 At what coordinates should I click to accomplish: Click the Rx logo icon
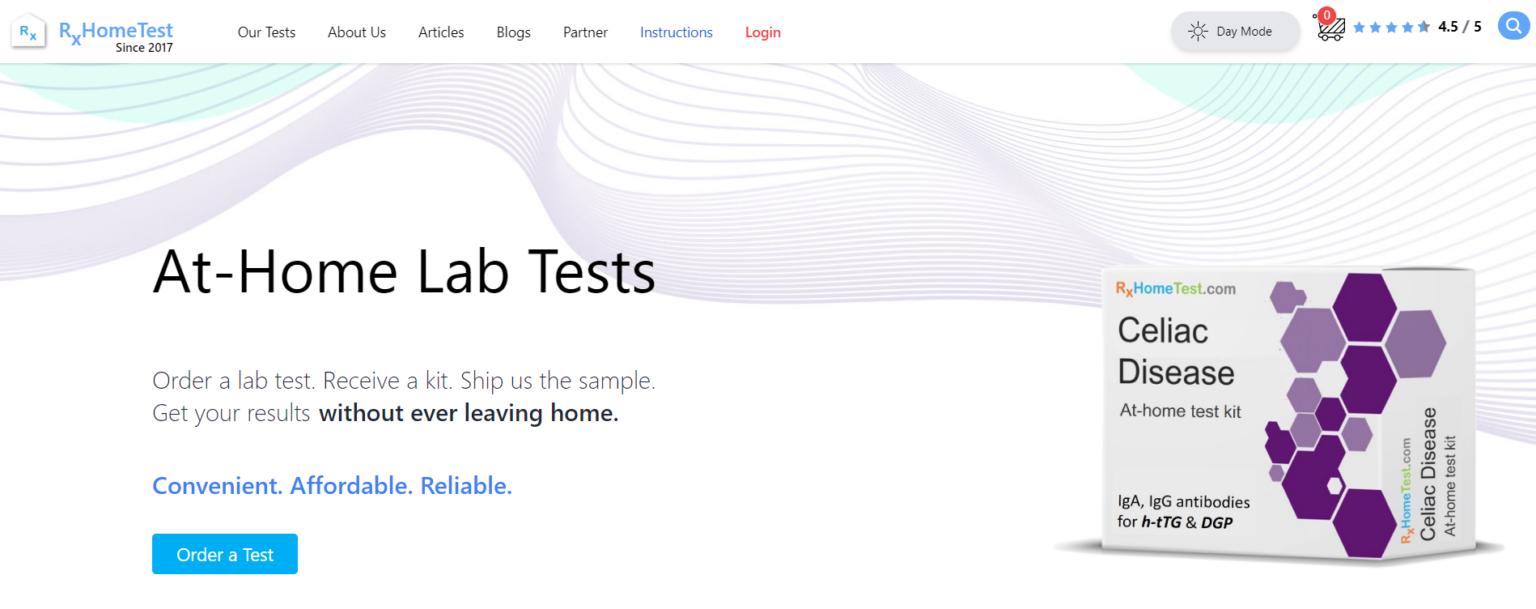point(27,31)
